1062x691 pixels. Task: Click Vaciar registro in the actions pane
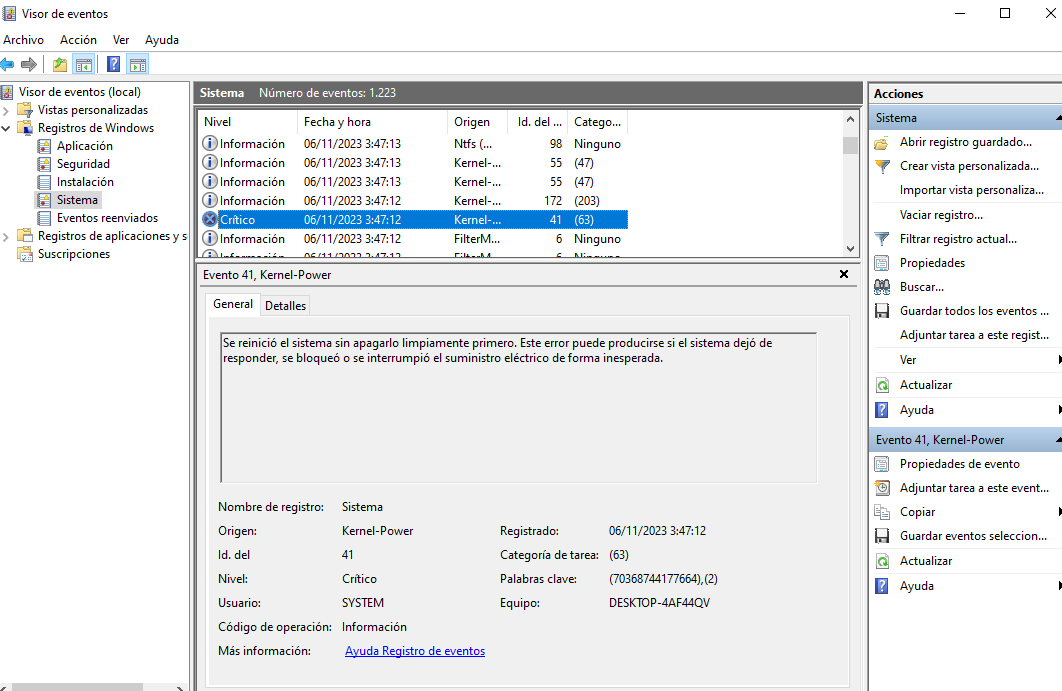point(940,215)
